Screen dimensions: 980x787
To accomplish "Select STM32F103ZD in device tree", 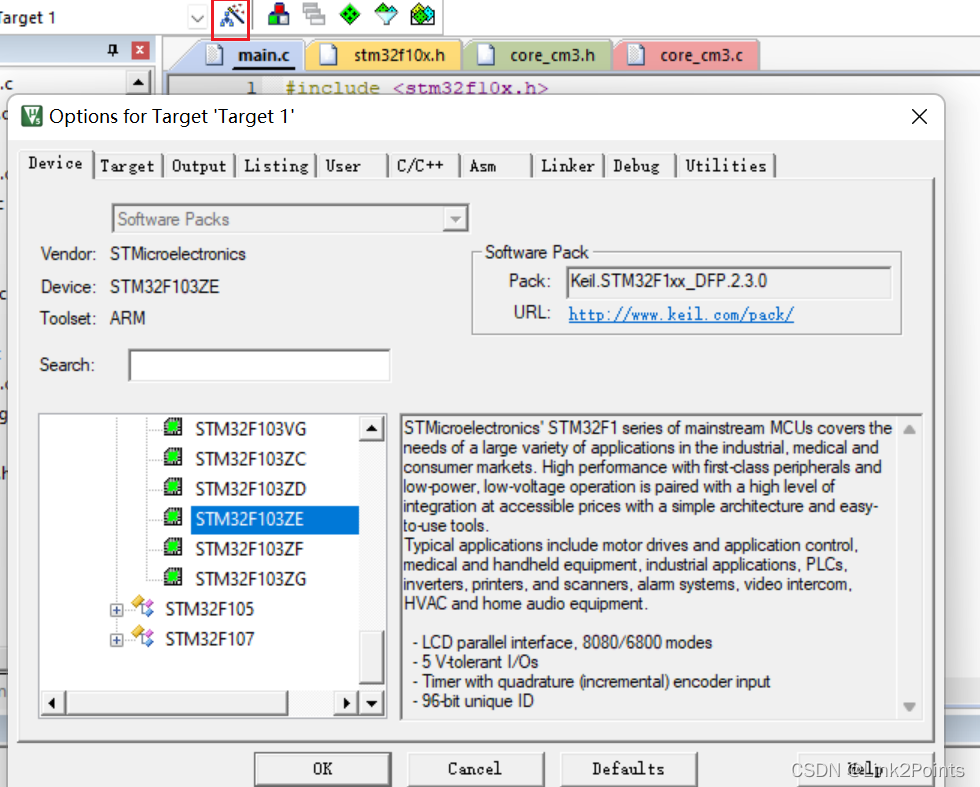I will click(x=251, y=489).
